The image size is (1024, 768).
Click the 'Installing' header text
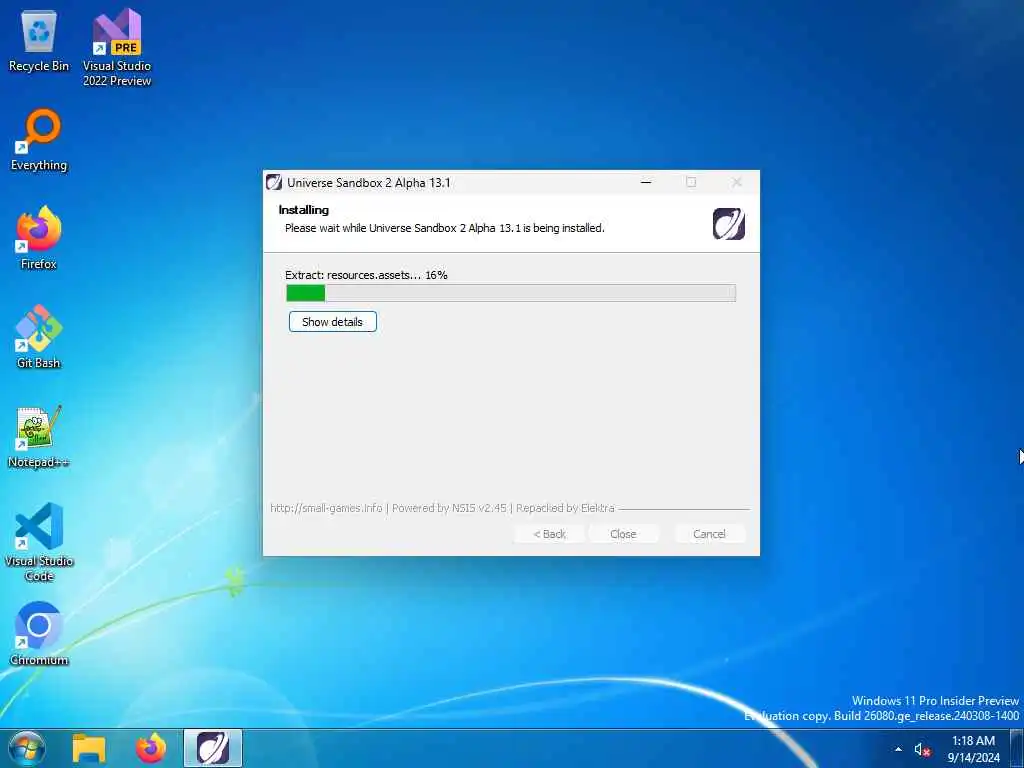304,210
